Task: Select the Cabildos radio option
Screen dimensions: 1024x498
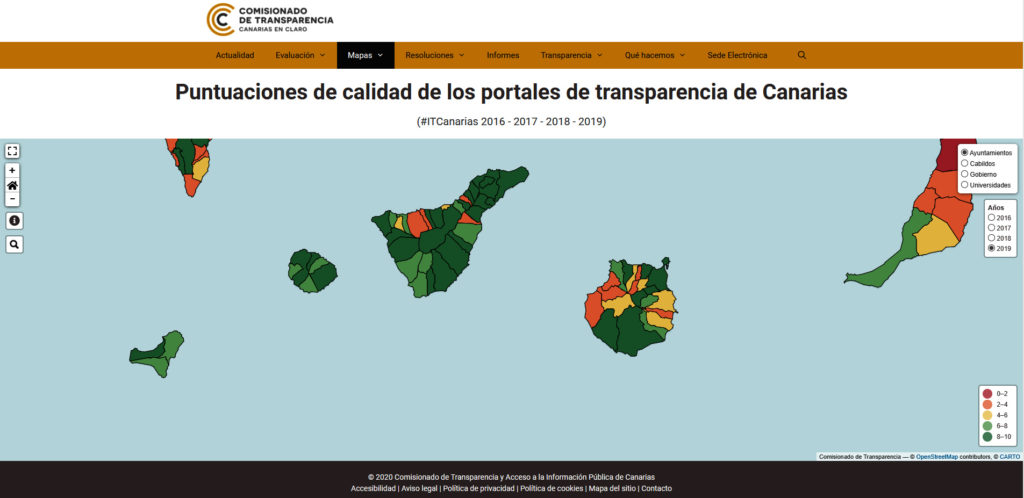Action: [x=964, y=163]
